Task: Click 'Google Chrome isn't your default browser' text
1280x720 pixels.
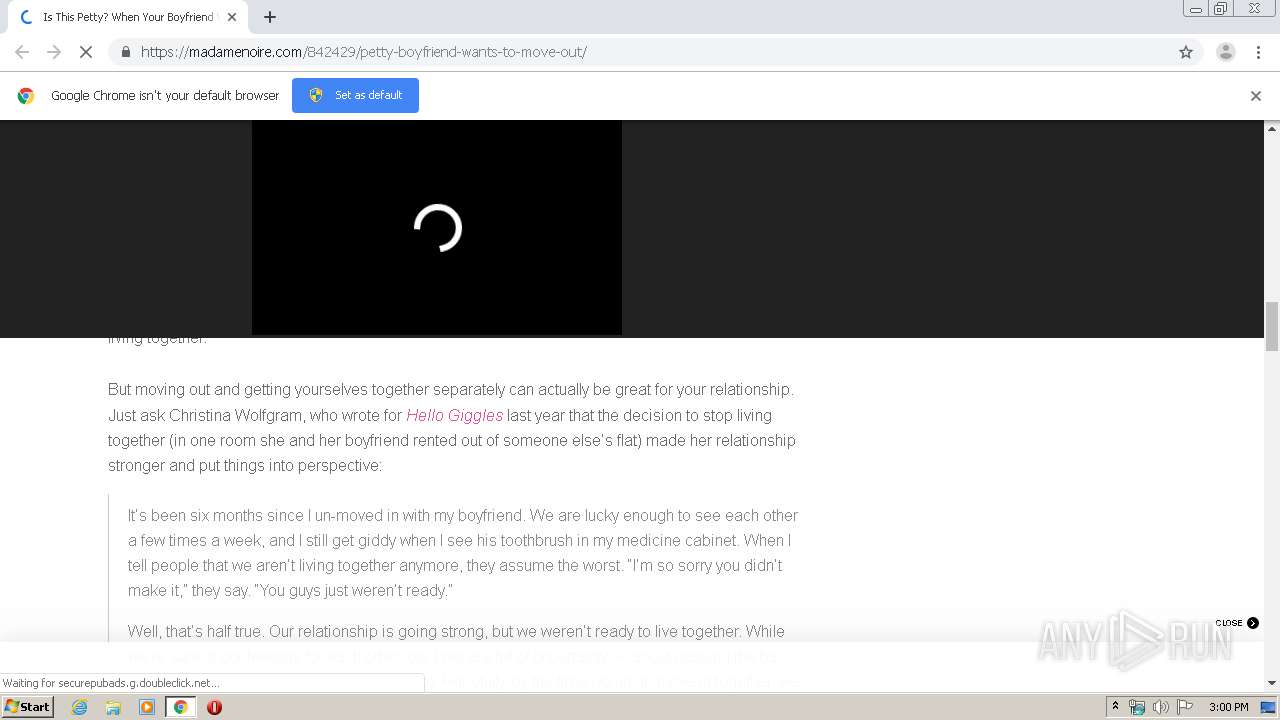Action: click(x=165, y=96)
